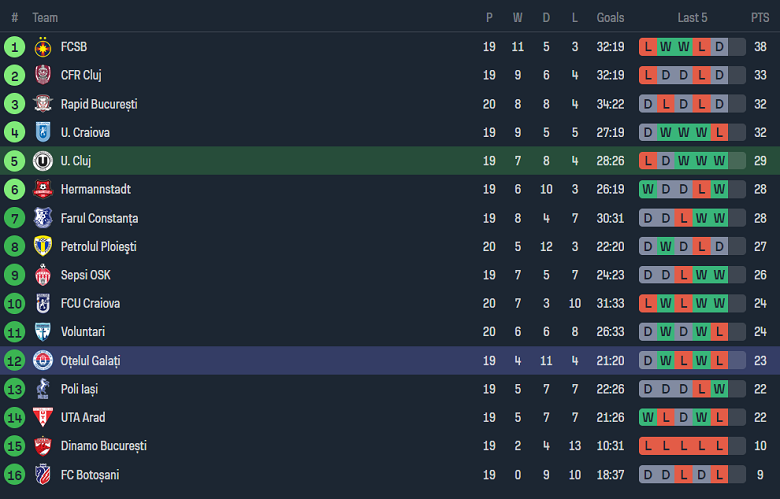This screenshot has width=780, height=499.
Task: Click the Oțelul Galați team crest
Action: (43, 360)
